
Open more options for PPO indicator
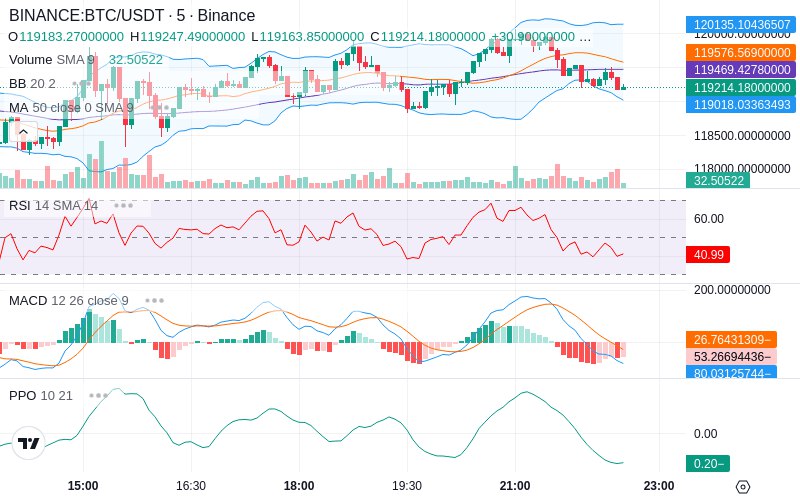pyautogui.click(x=98, y=395)
